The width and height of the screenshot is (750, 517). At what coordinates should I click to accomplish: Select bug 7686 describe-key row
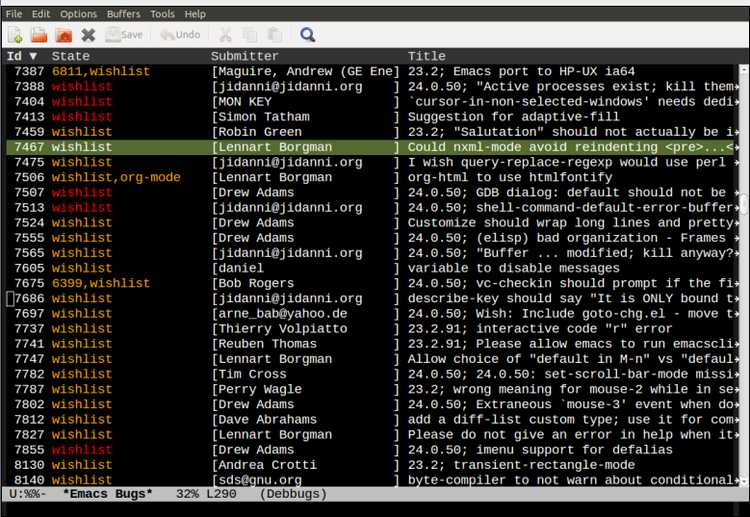click(372, 298)
